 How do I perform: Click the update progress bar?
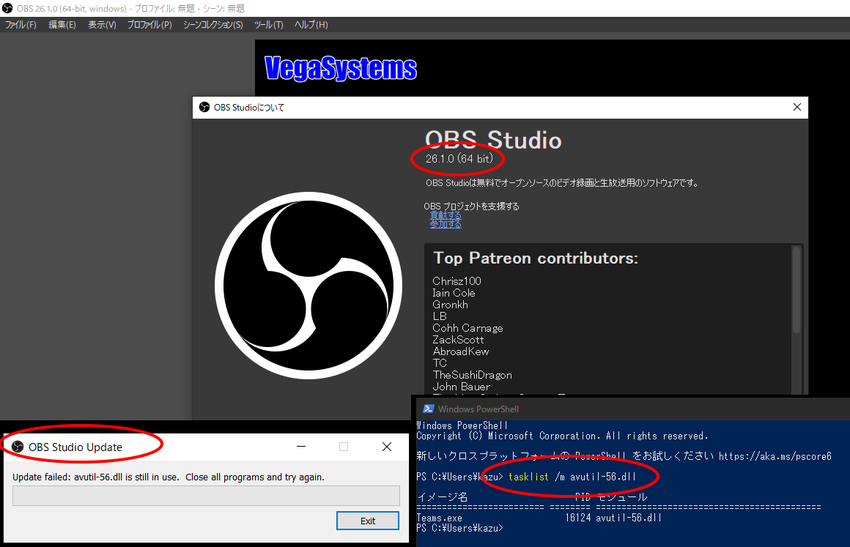(206, 496)
